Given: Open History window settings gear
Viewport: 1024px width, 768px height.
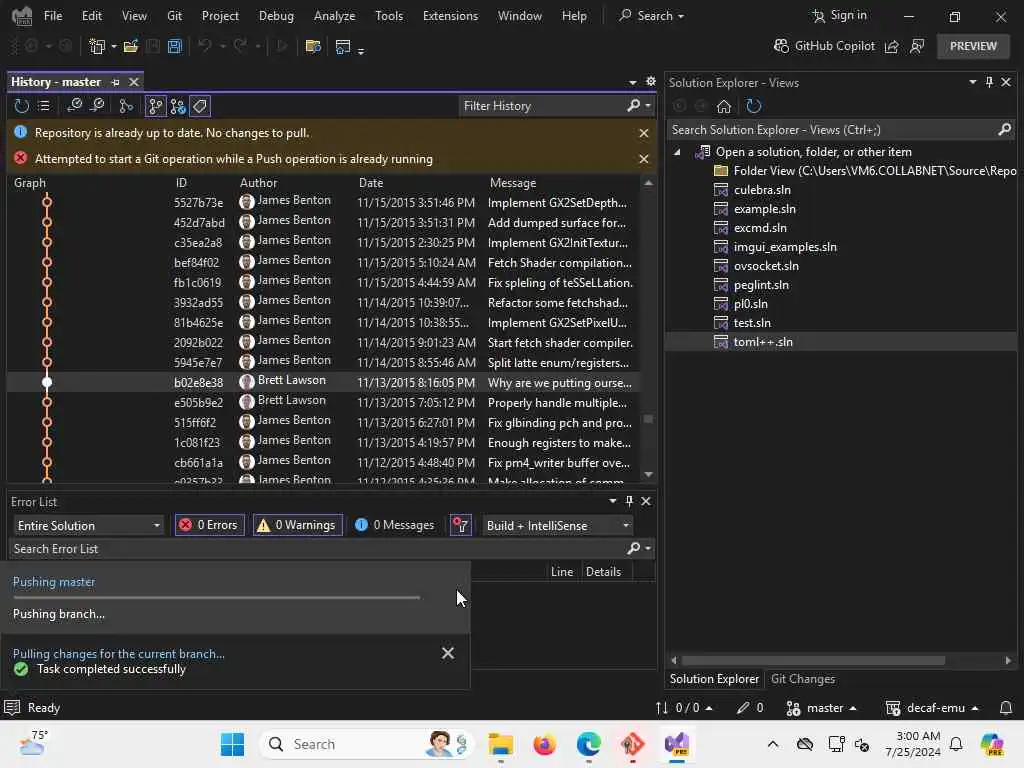Looking at the screenshot, I should 650,82.
